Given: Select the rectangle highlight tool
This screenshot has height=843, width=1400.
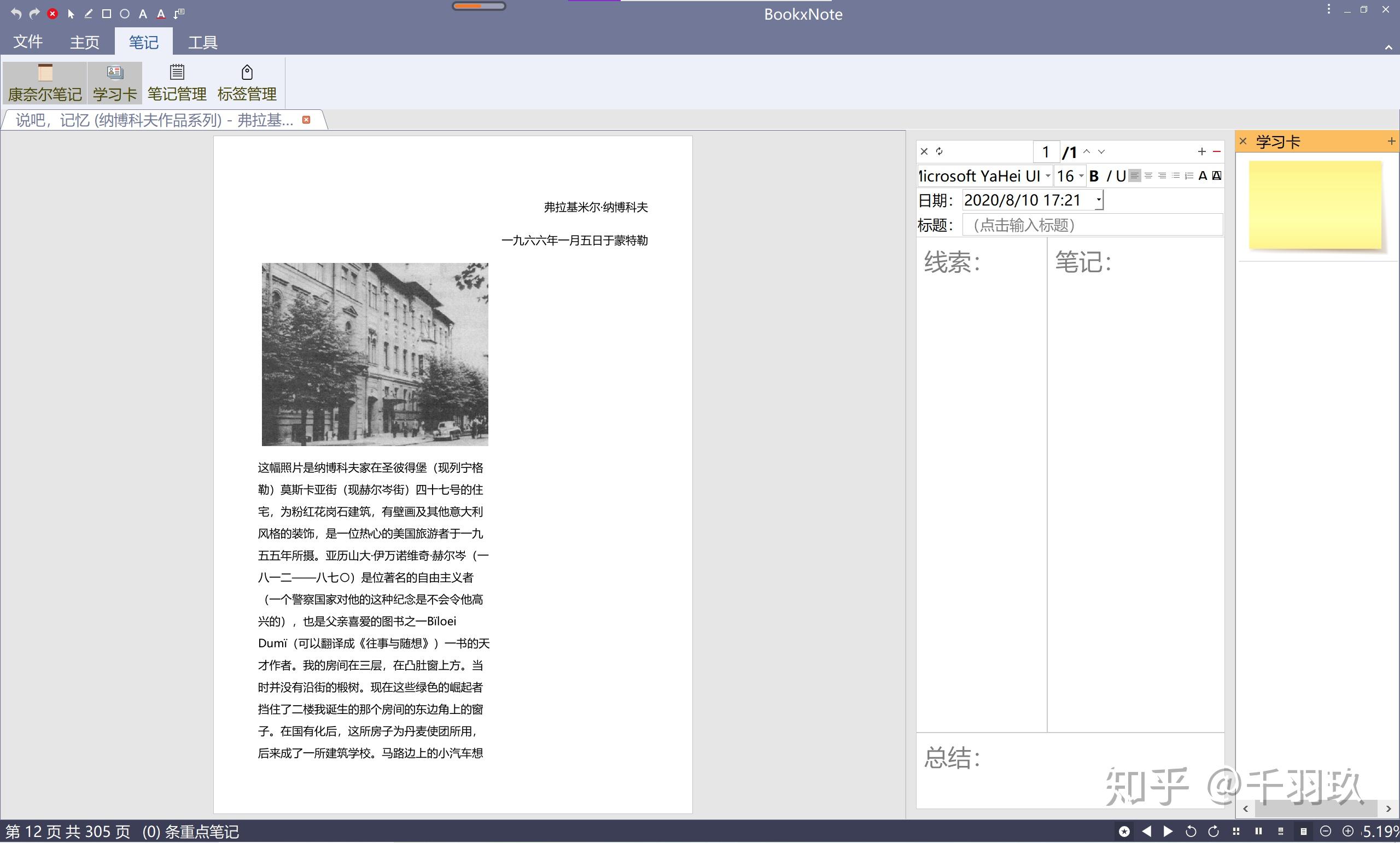Looking at the screenshot, I should click(106, 13).
